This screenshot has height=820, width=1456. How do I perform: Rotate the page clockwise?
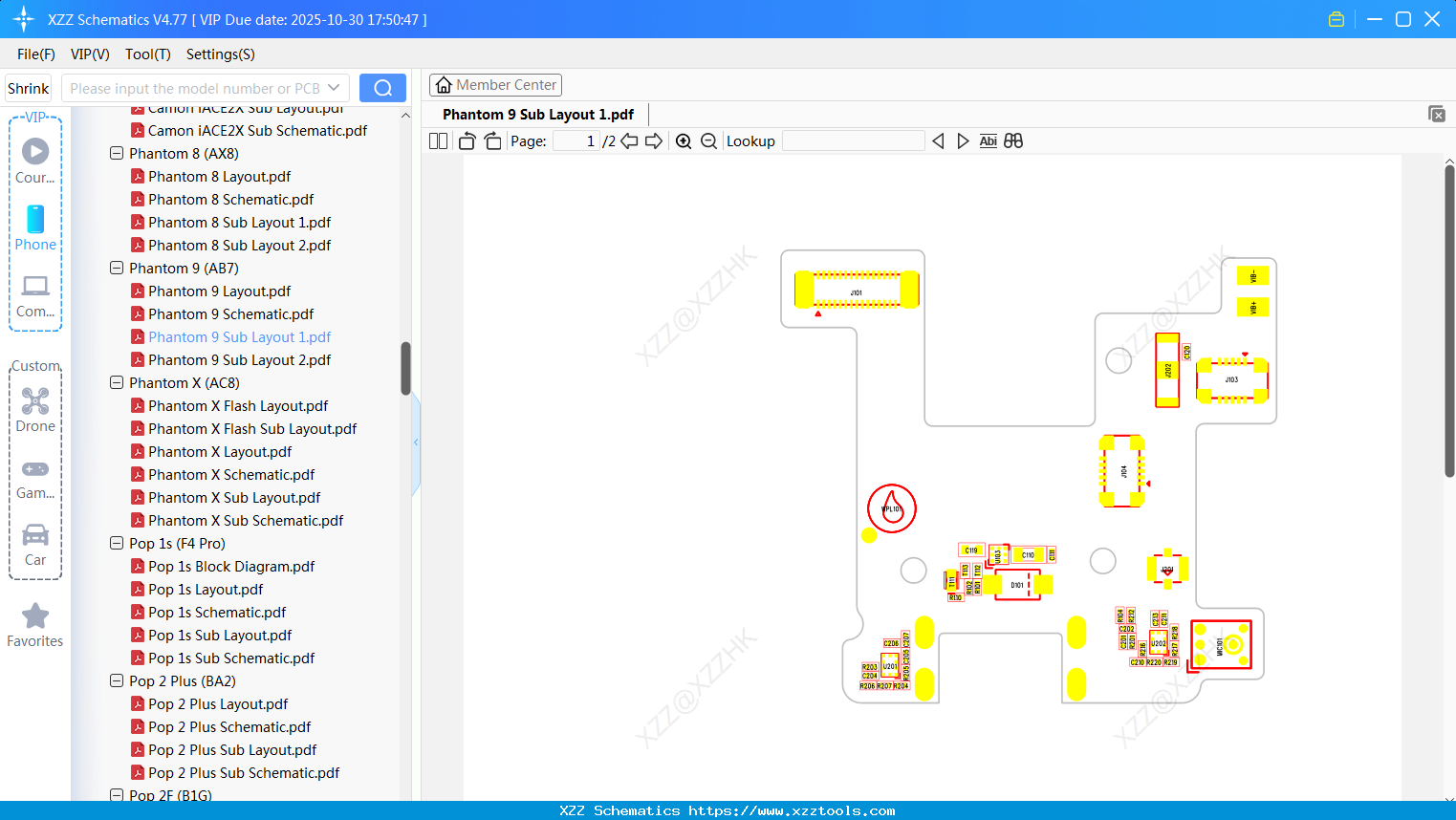[492, 141]
